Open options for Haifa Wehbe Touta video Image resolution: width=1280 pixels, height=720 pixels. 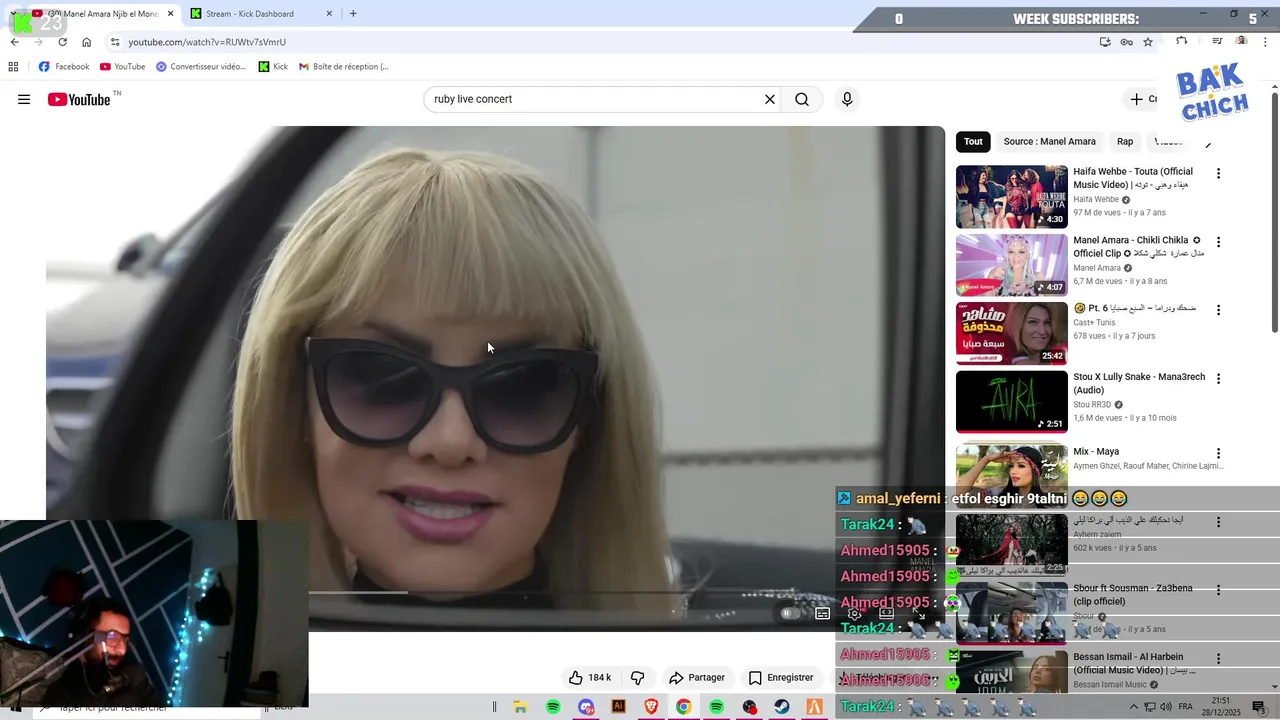click(x=1218, y=173)
